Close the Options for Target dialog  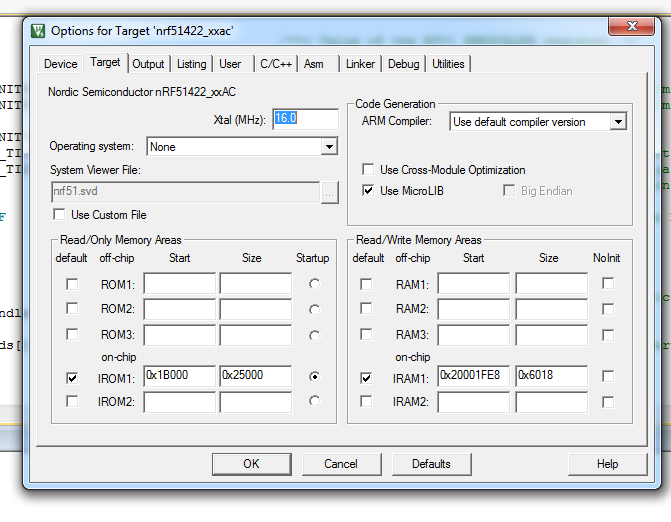click(x=632, y=26)
